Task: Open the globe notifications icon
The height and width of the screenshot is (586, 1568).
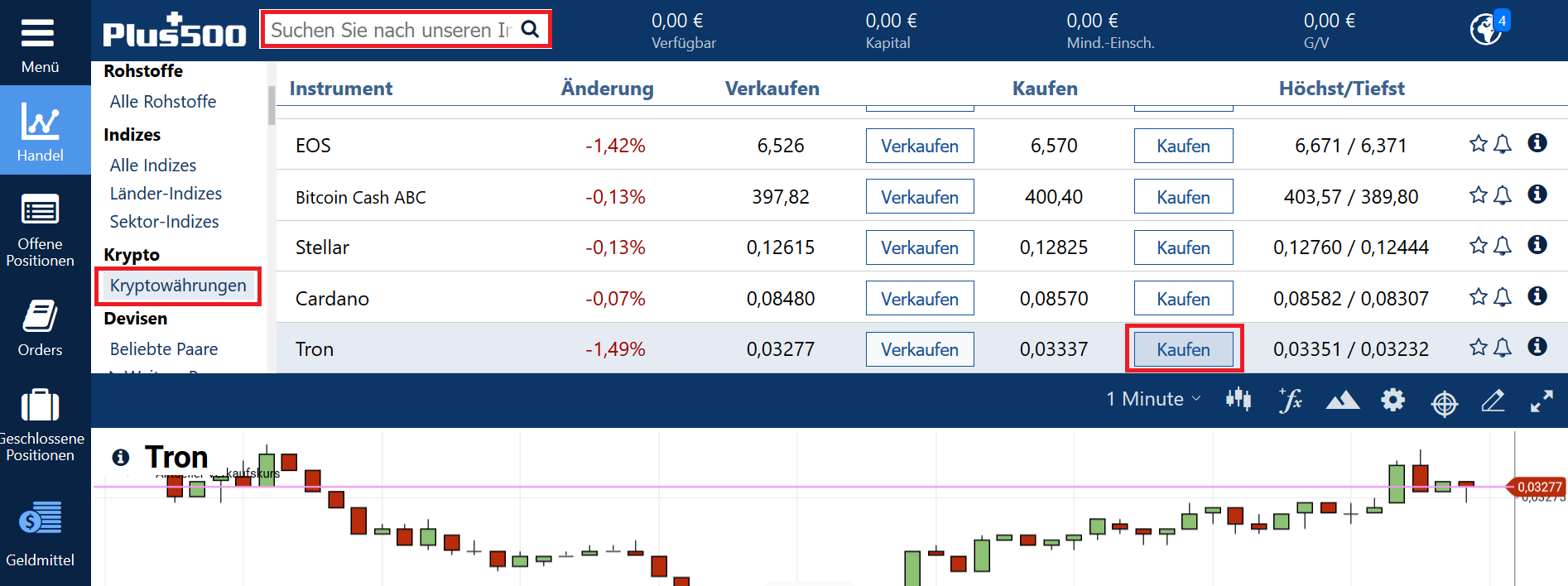Action: pyautogui.click(x=1487, y=29)
